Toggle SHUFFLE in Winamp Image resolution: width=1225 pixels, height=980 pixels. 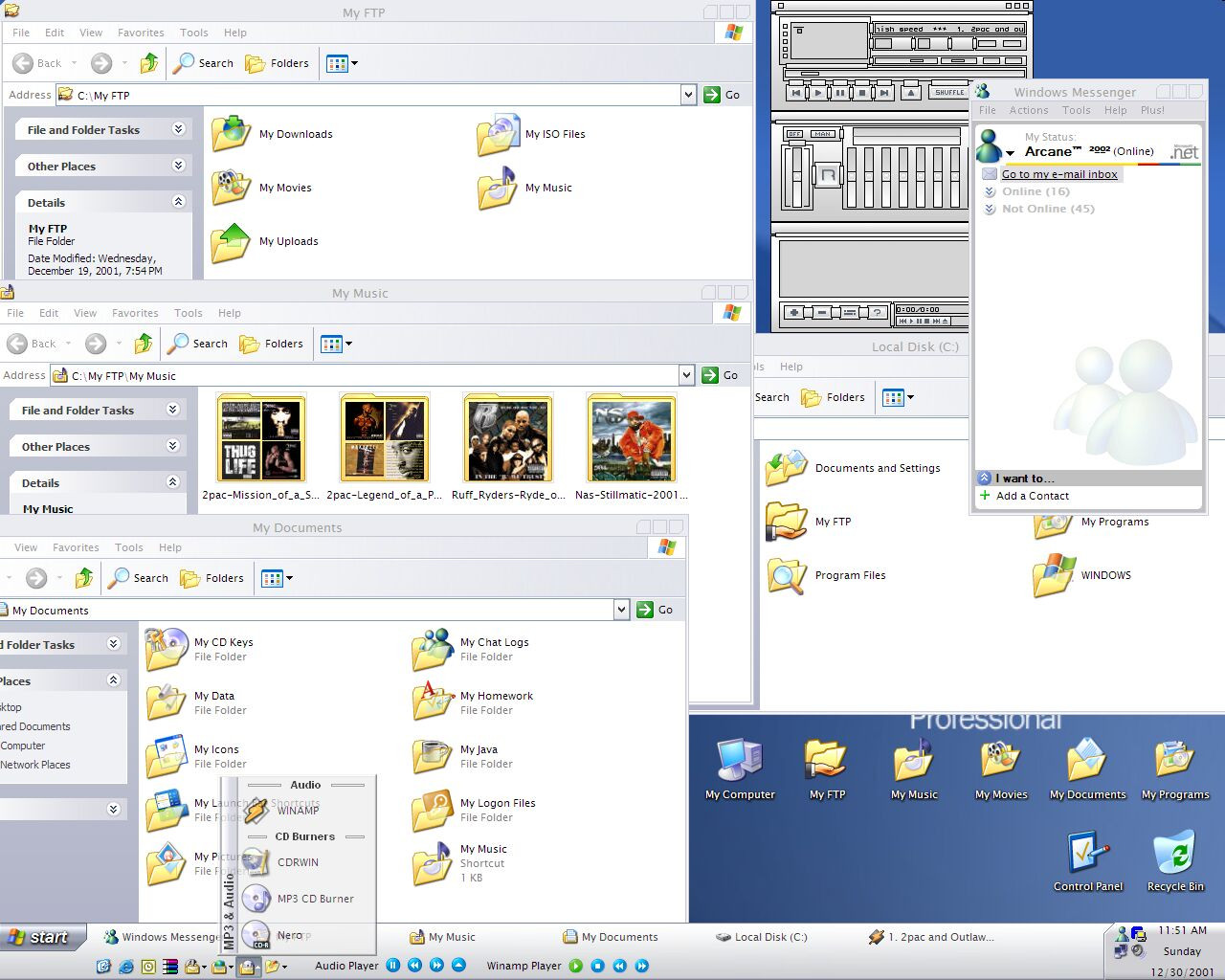[949, 93]
